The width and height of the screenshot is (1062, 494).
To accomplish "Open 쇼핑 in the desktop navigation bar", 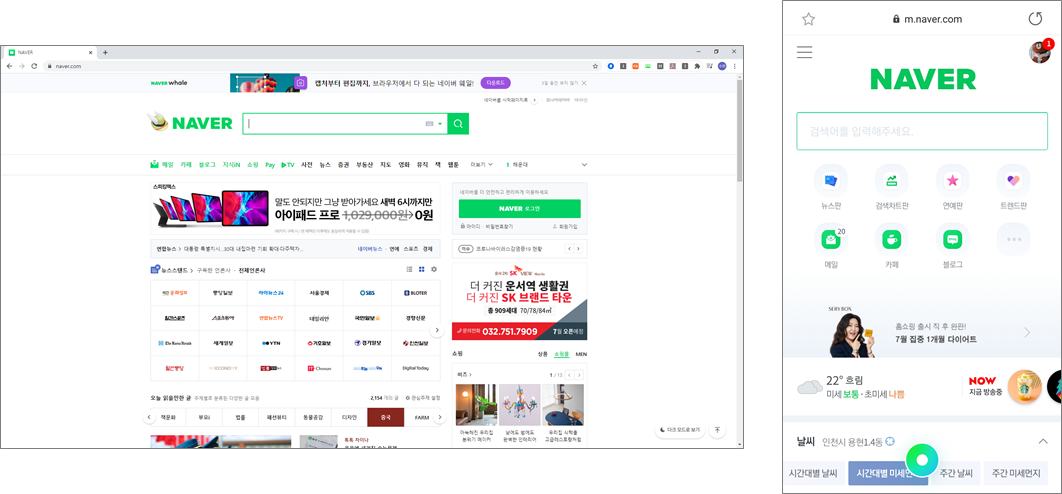I will (252, 165).
